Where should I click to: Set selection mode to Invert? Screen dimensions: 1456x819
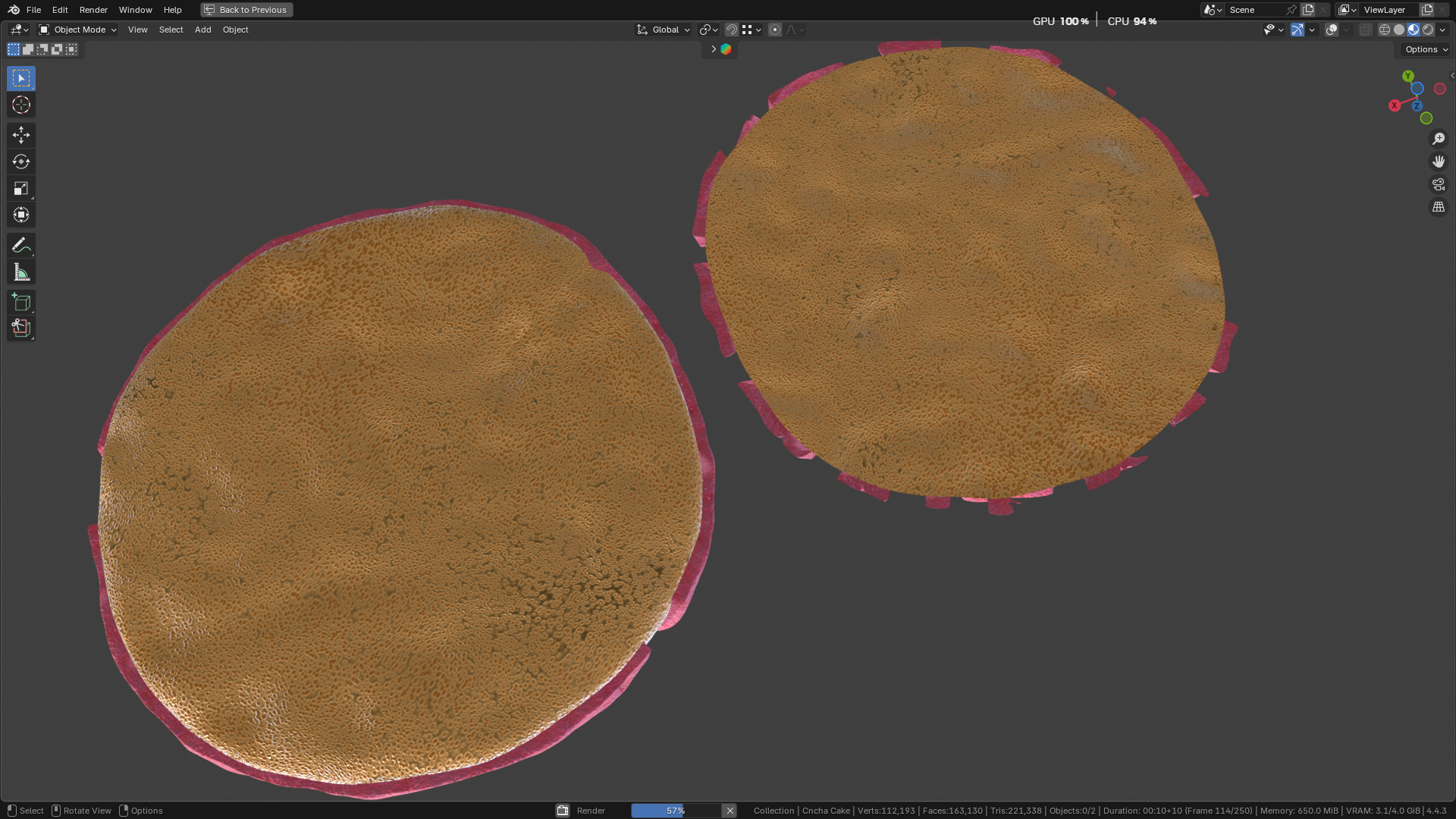tap(57, 49)
